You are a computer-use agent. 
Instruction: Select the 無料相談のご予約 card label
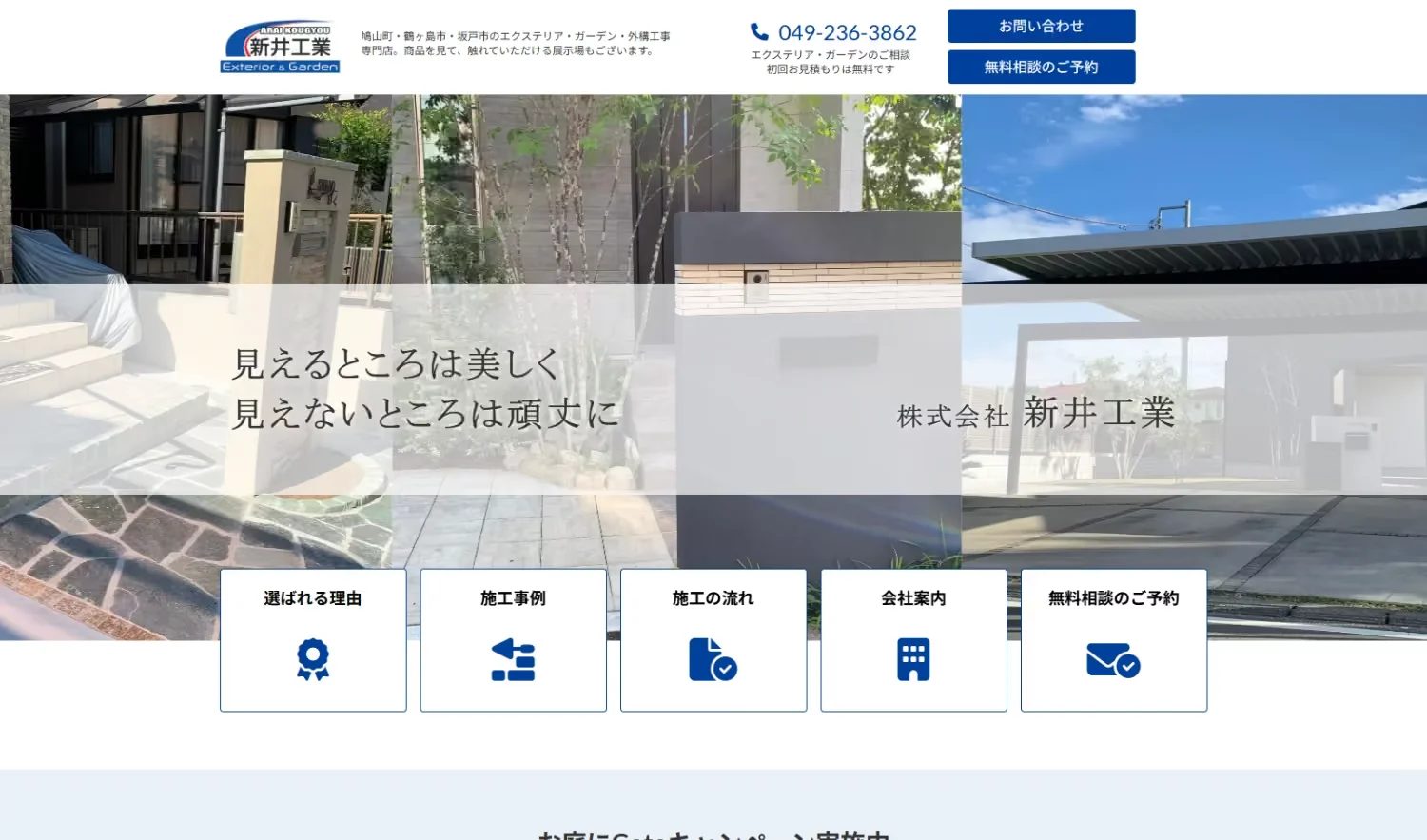coord(1113,598)
